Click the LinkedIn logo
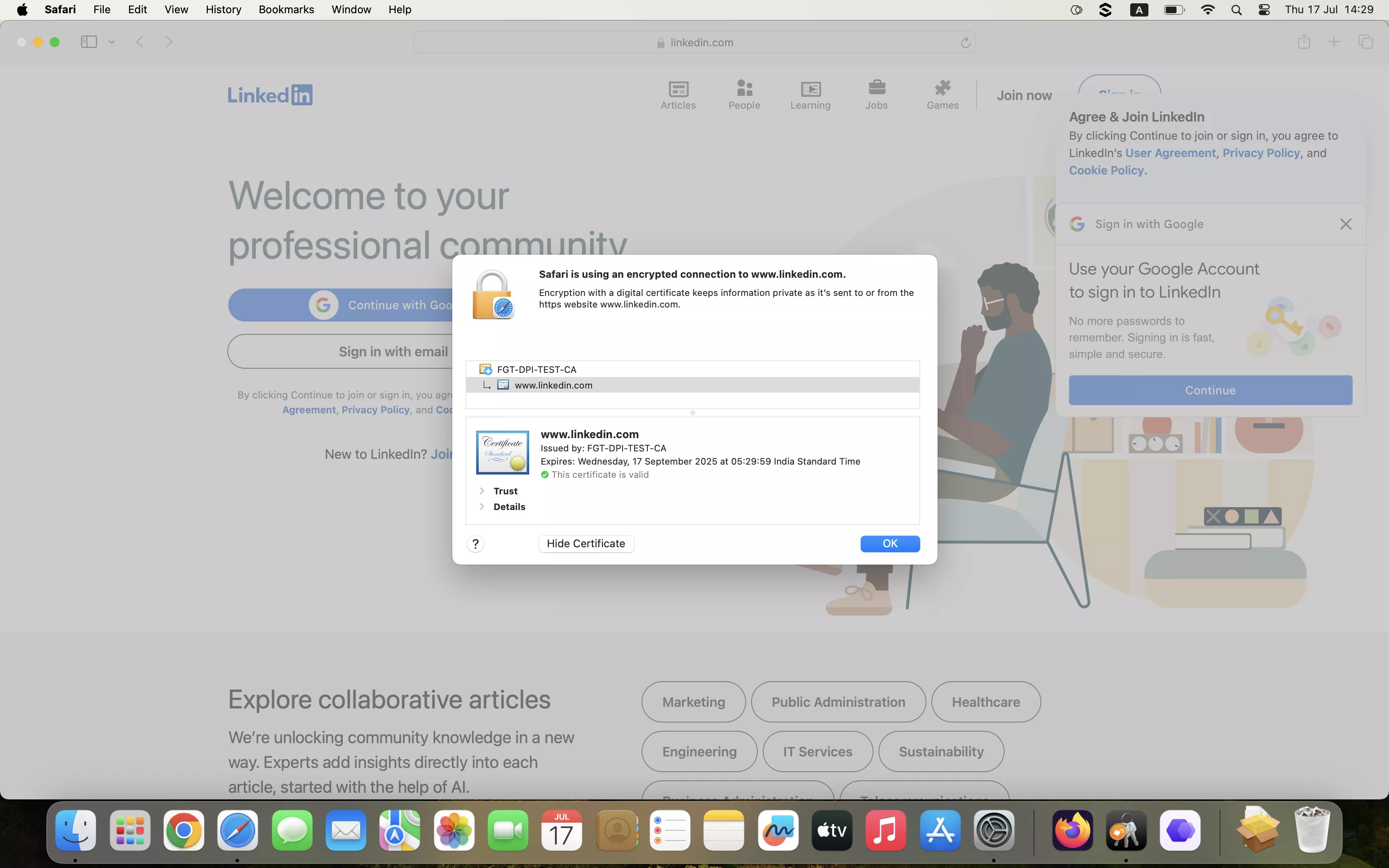 point(270,95)
